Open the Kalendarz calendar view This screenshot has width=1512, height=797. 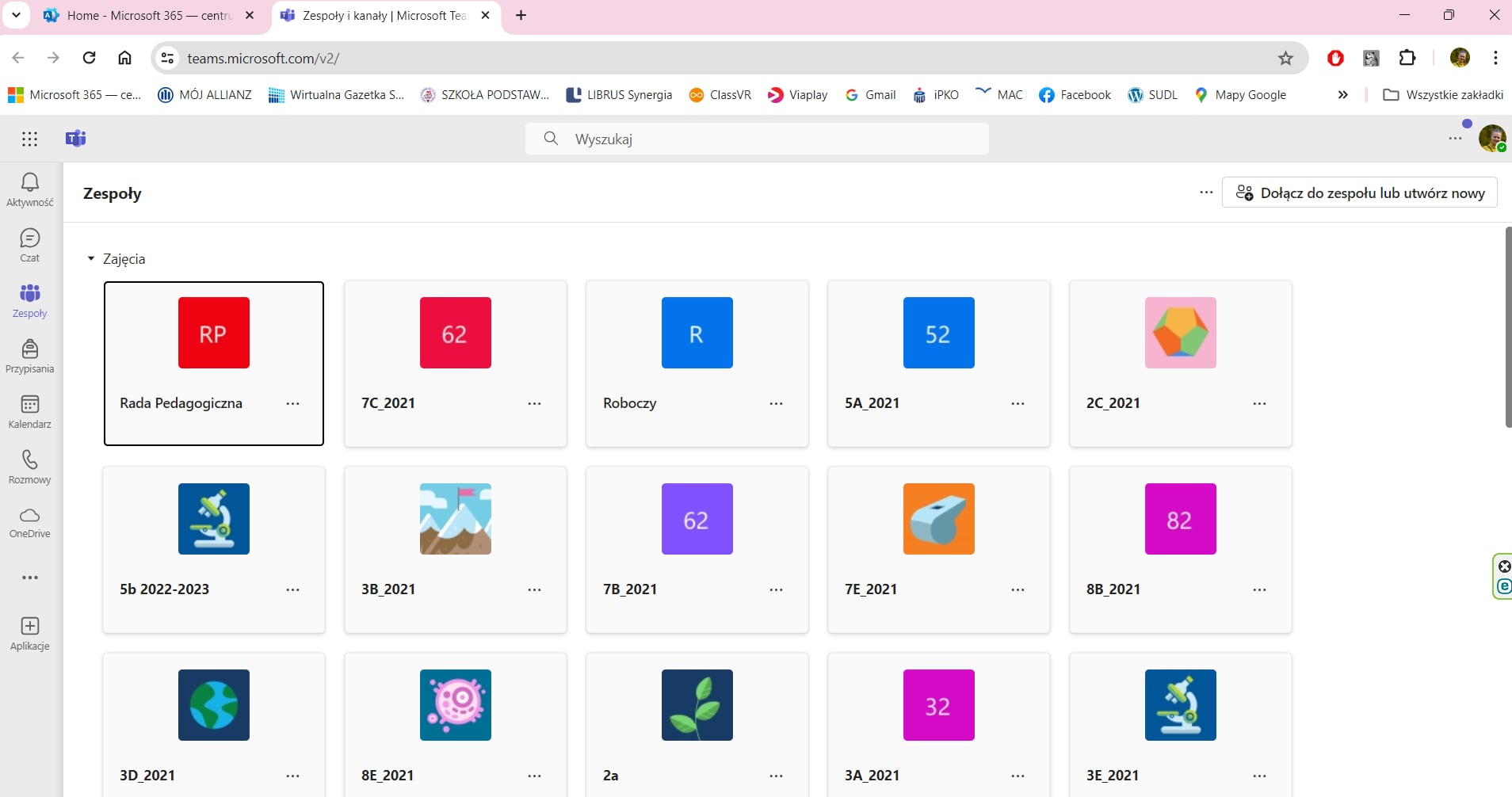coord(29,412)
